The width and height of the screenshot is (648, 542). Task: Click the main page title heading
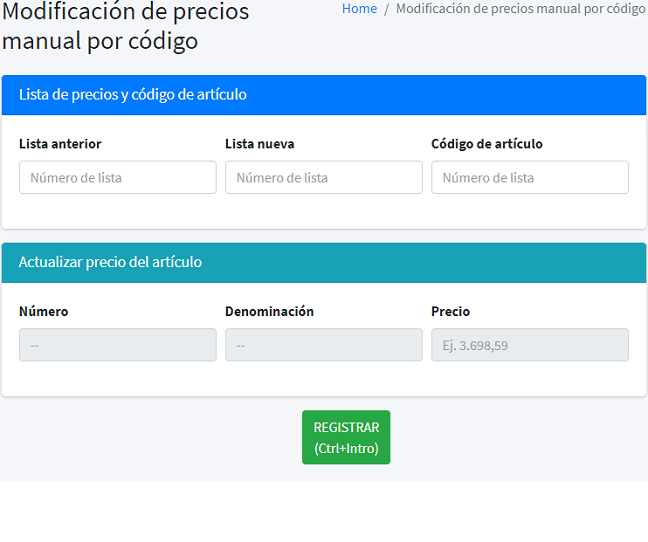[125, 27]
